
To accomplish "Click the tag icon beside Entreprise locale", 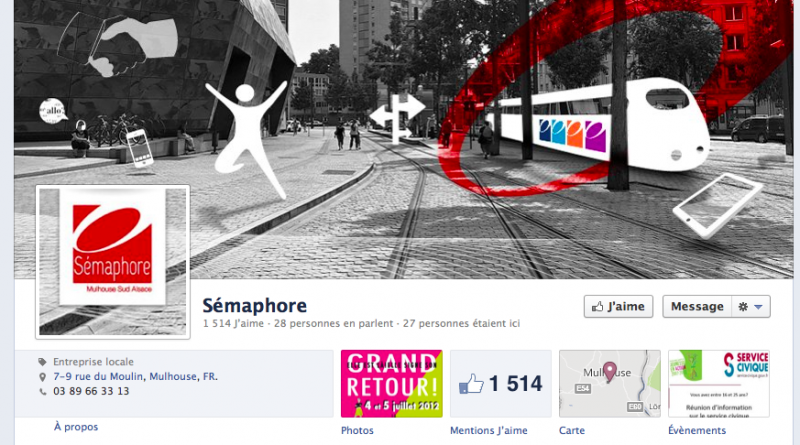I will [42, 362].
